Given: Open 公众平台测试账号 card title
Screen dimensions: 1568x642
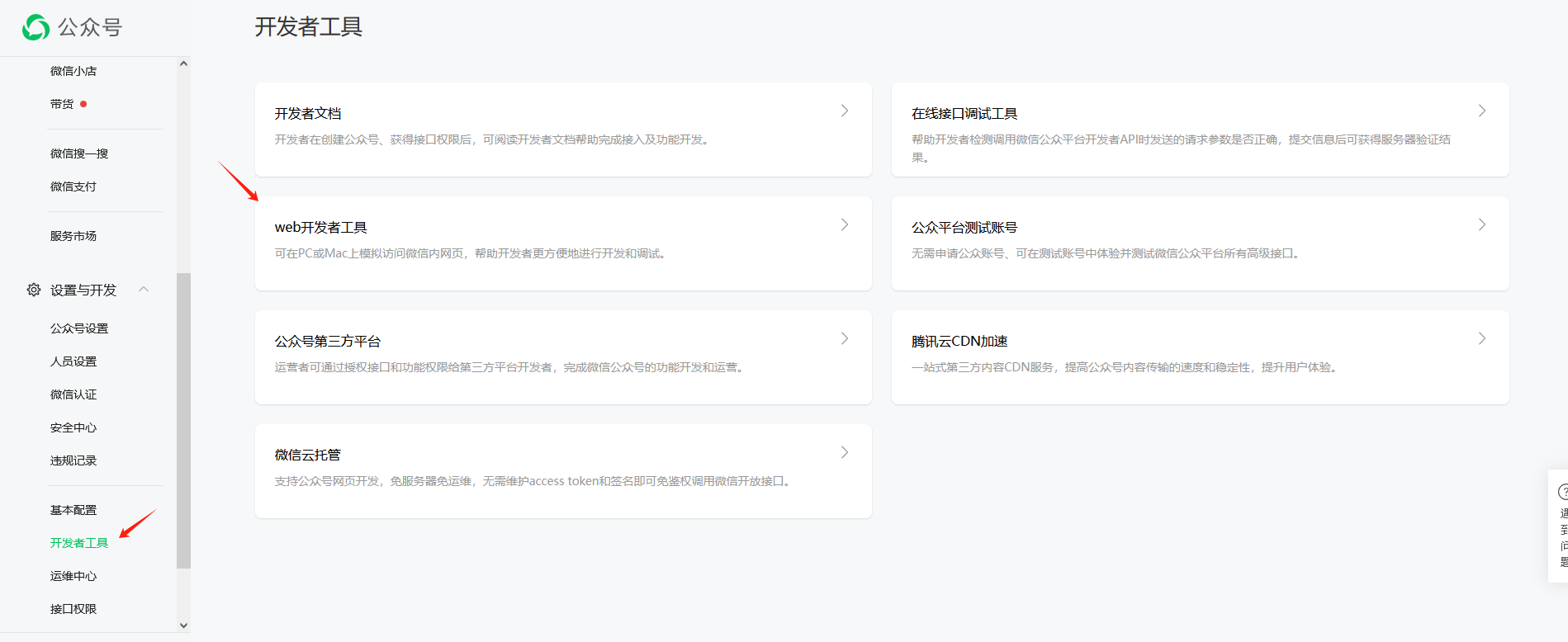Looking at the screenshot, I should tap(964, 228).
